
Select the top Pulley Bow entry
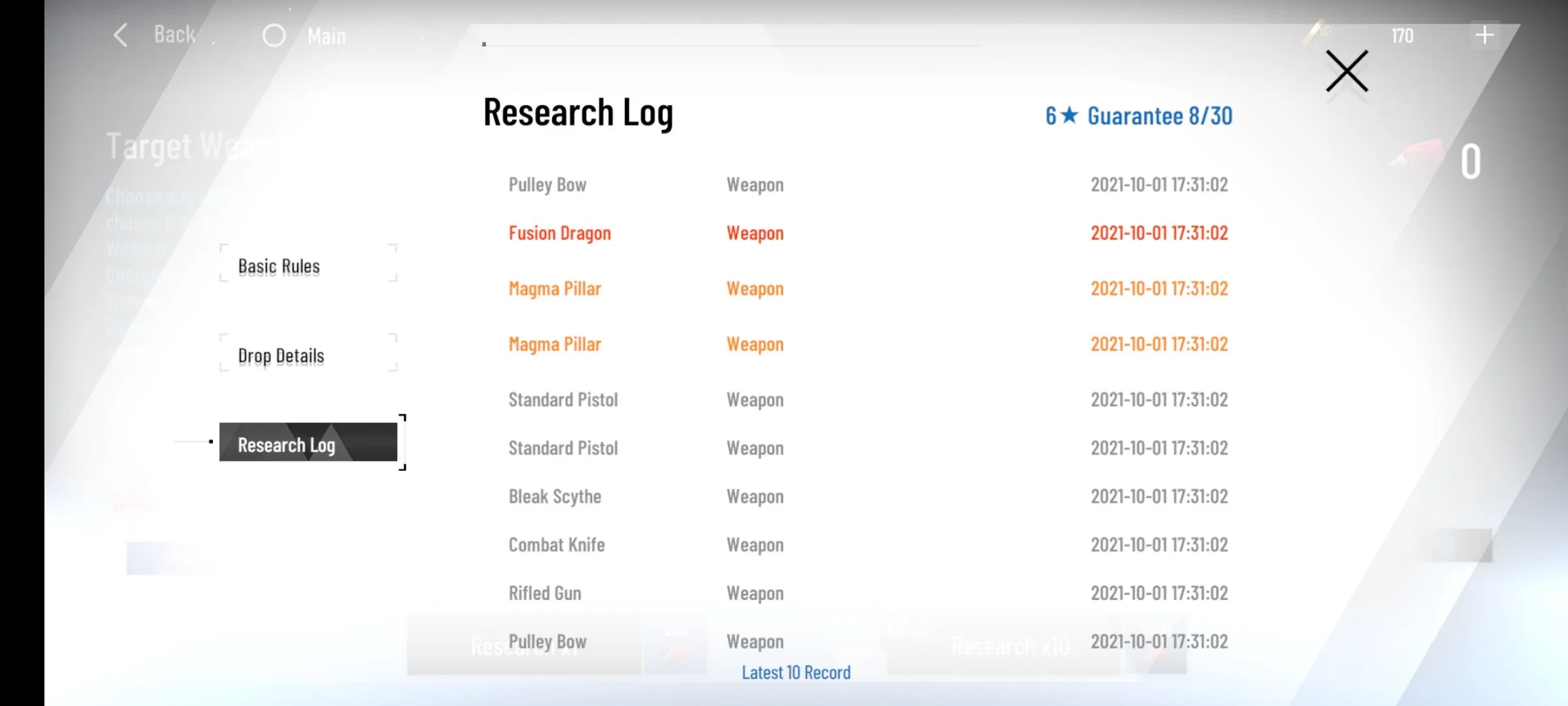547,185
